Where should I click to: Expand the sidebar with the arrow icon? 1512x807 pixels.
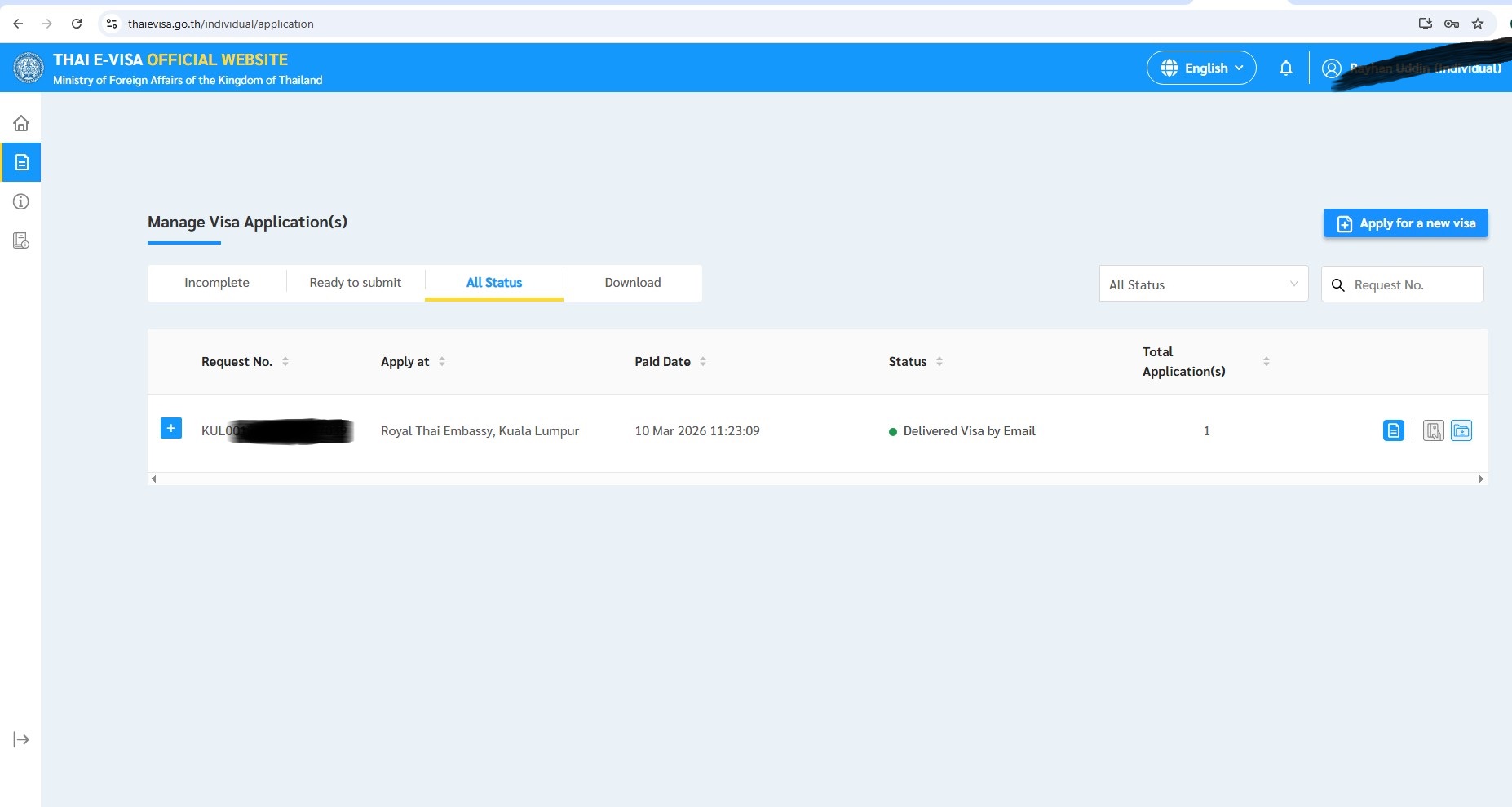tap(21, 739)
